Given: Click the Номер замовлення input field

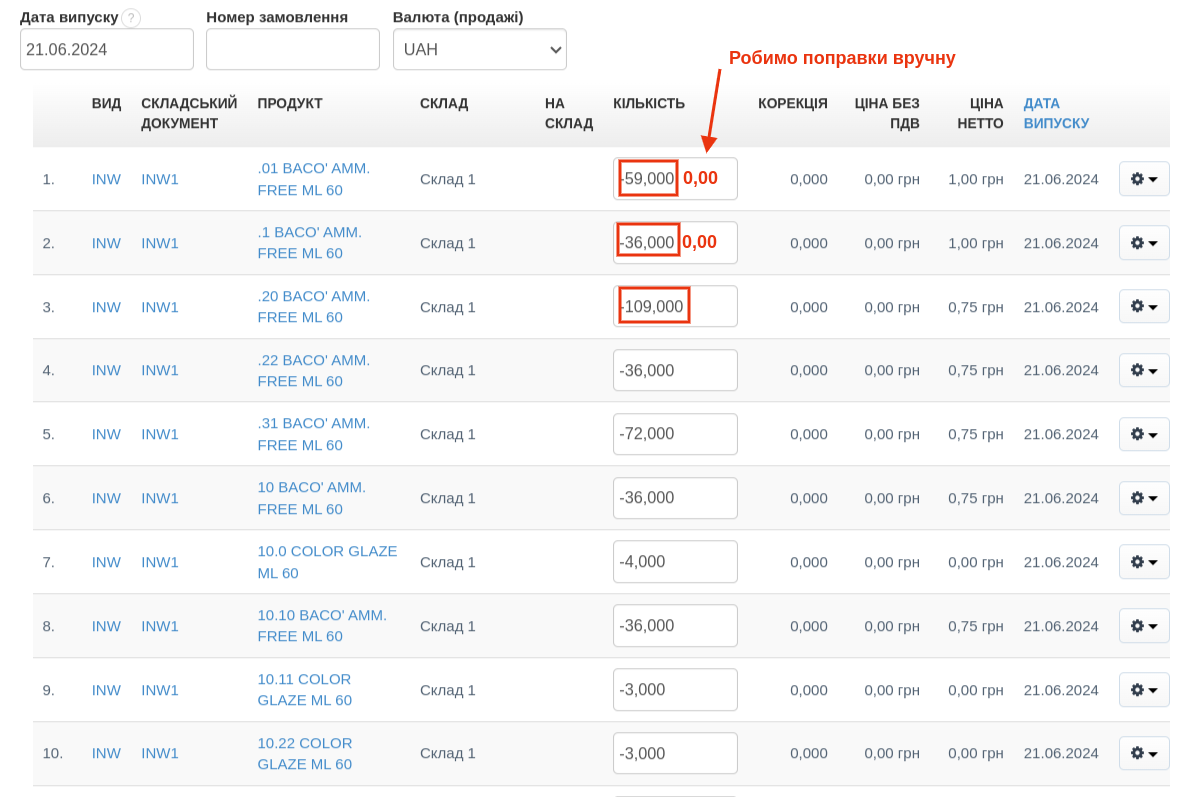Looking at the screenshot, I should pos(292,49).
